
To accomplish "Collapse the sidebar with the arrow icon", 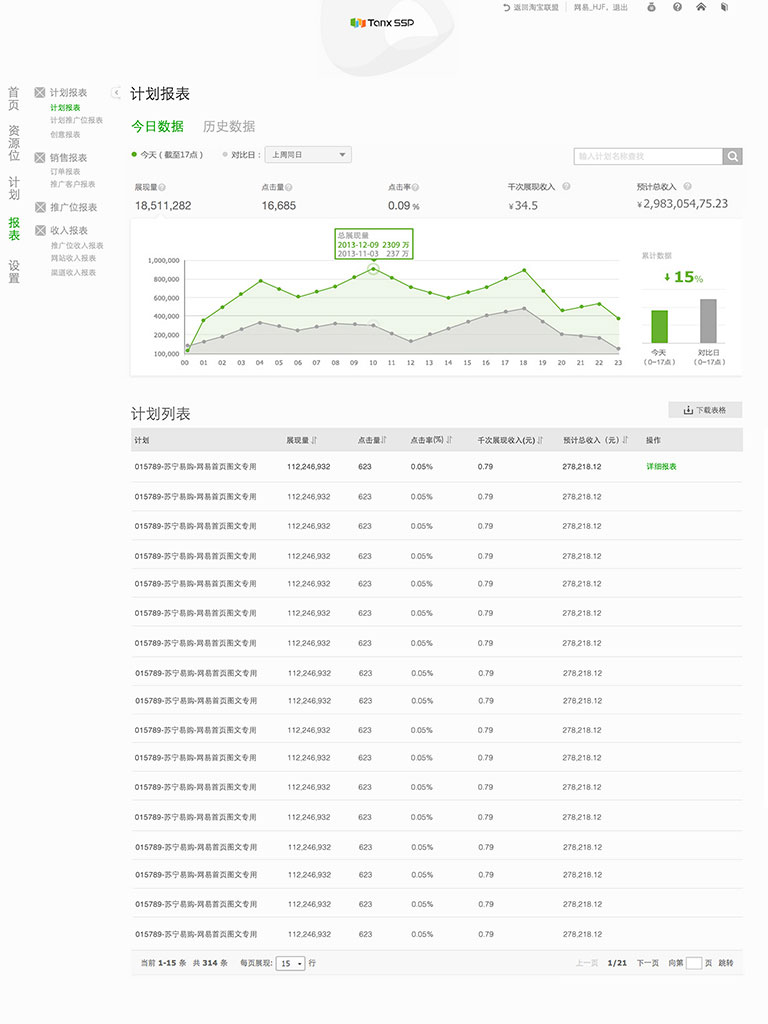I will point(116,93).
